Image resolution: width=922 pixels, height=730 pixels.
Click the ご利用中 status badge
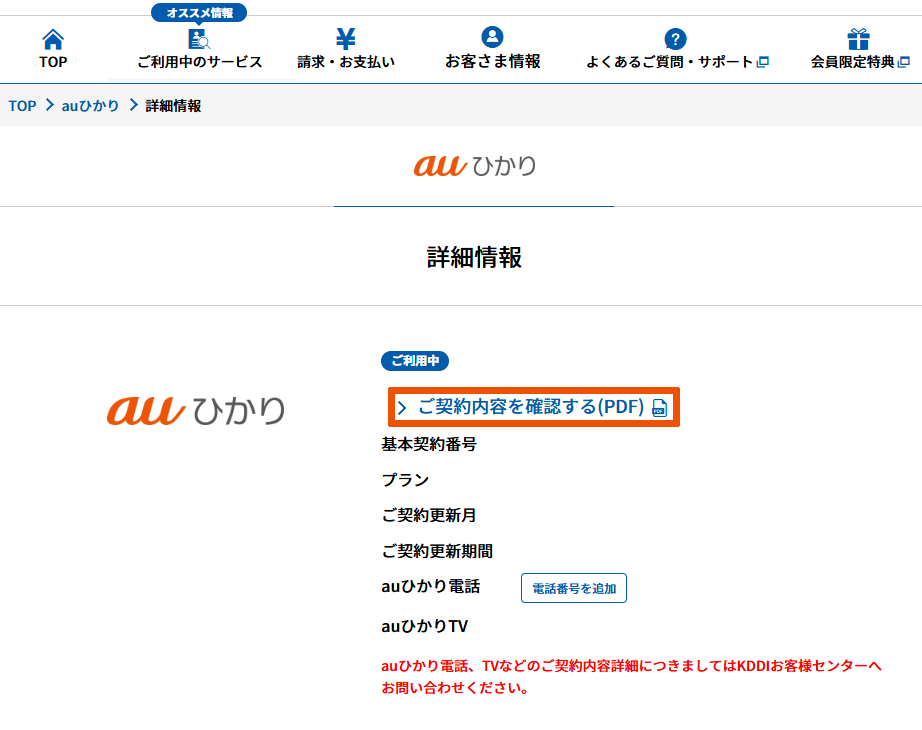point(415,361)
